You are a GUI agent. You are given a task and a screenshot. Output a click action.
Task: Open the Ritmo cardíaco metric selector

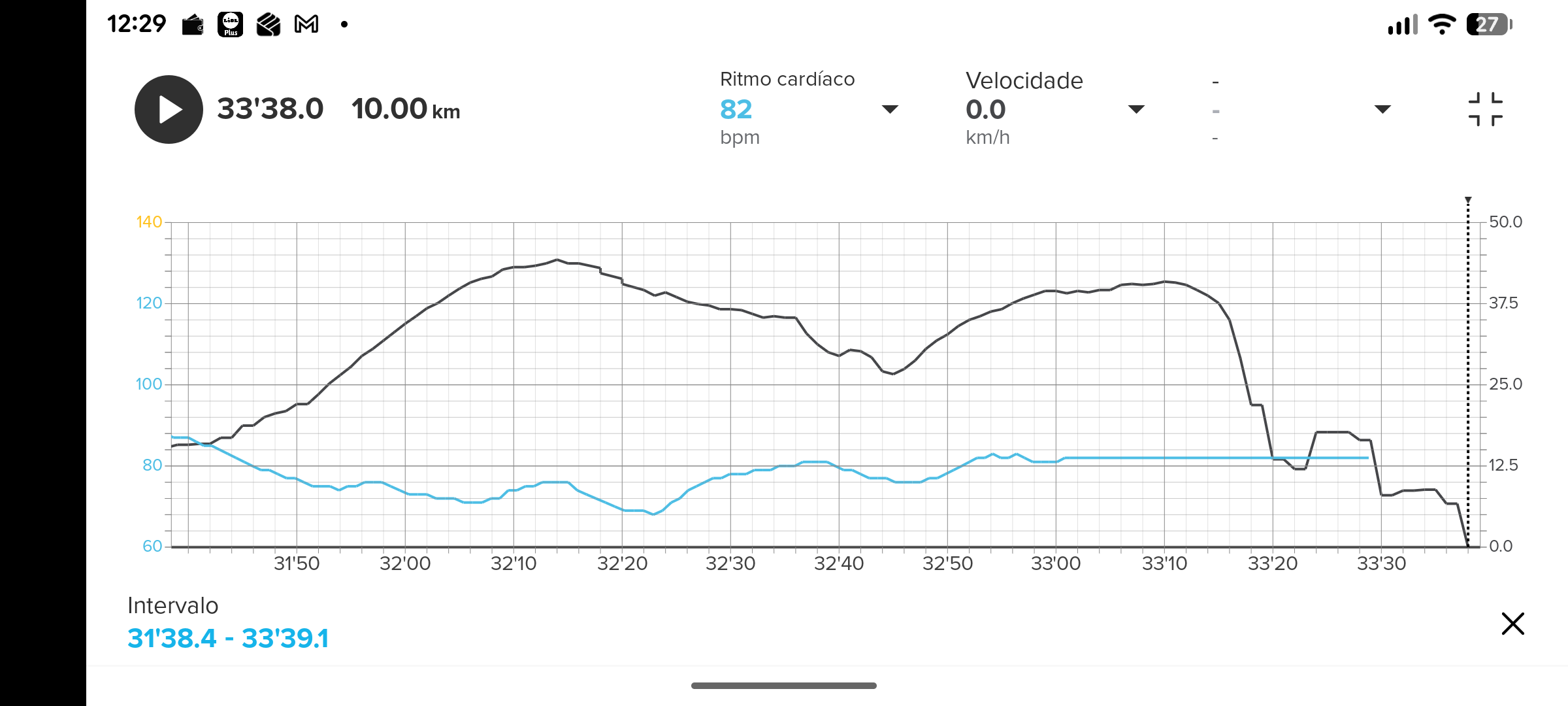890,109
